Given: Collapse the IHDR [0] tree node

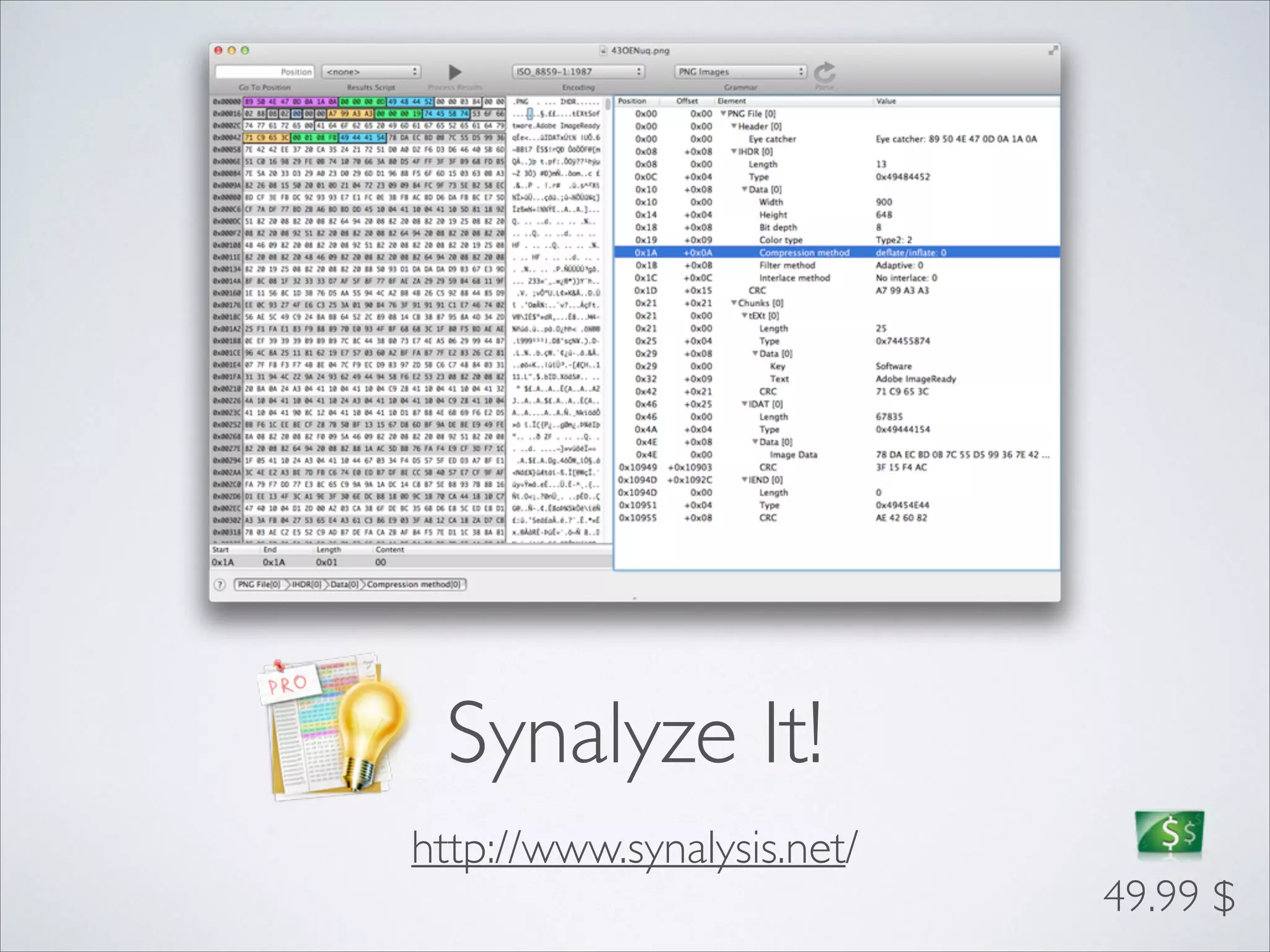Looking at the screenshot, I should pos(734,151).
